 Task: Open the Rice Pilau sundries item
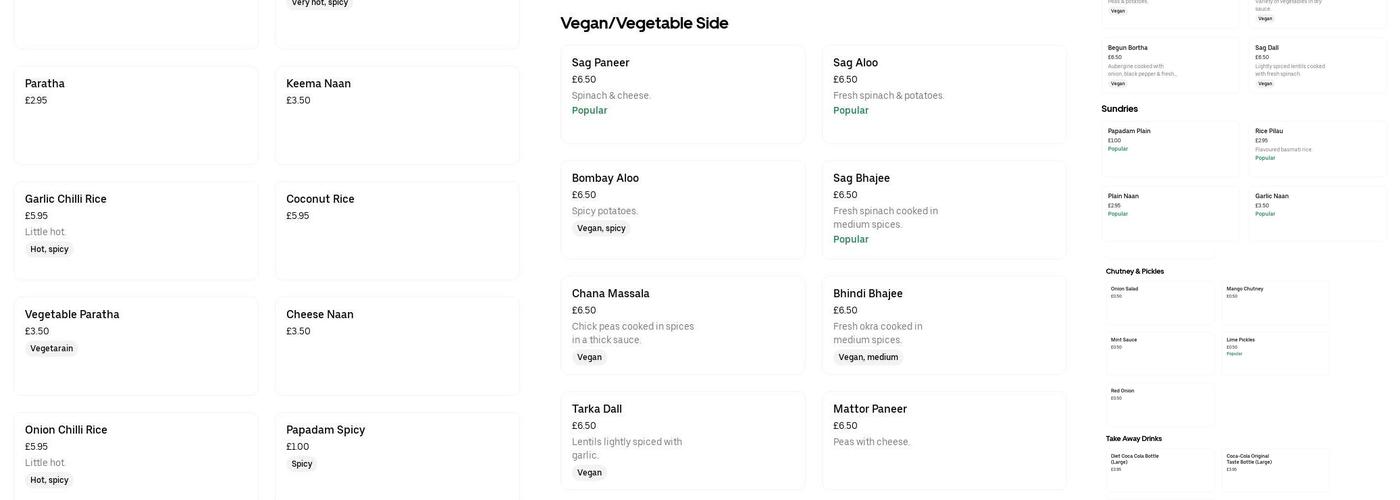(1317, 148)
